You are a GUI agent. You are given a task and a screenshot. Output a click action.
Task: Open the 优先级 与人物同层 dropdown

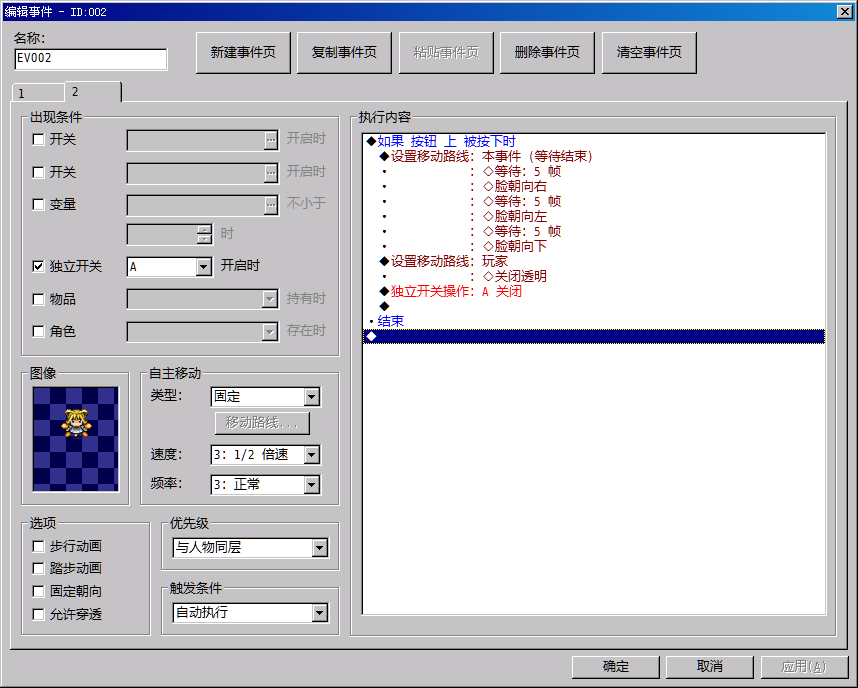(x=320, y=548)
